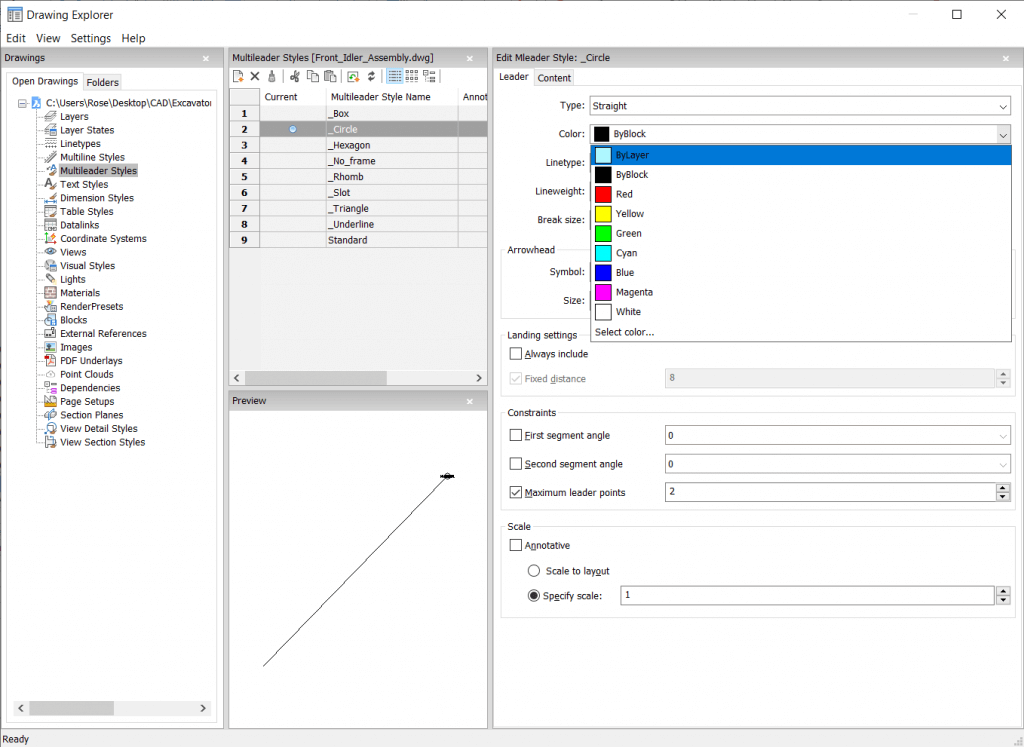Image resolution: width=1024 pixels, height=747 pixels.
Task: Switch styles panel to tree view
Action: (x=431, y=76)
